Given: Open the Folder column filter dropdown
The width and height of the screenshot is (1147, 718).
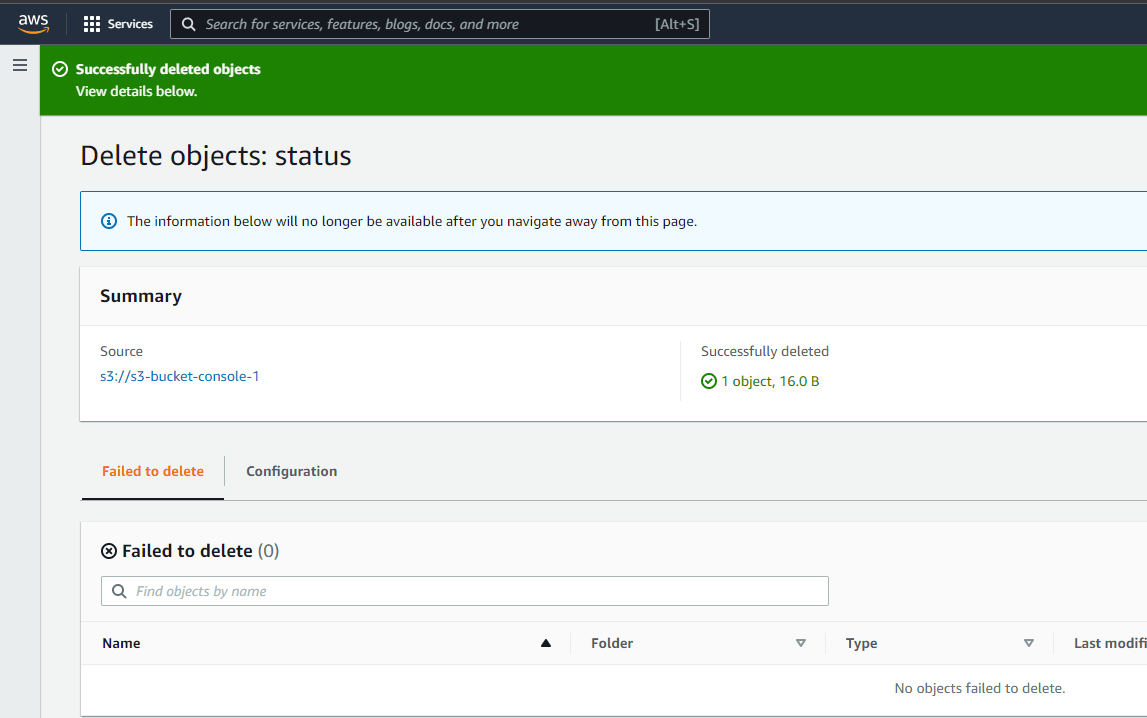Looking at the screenshot, I should 800,643.
